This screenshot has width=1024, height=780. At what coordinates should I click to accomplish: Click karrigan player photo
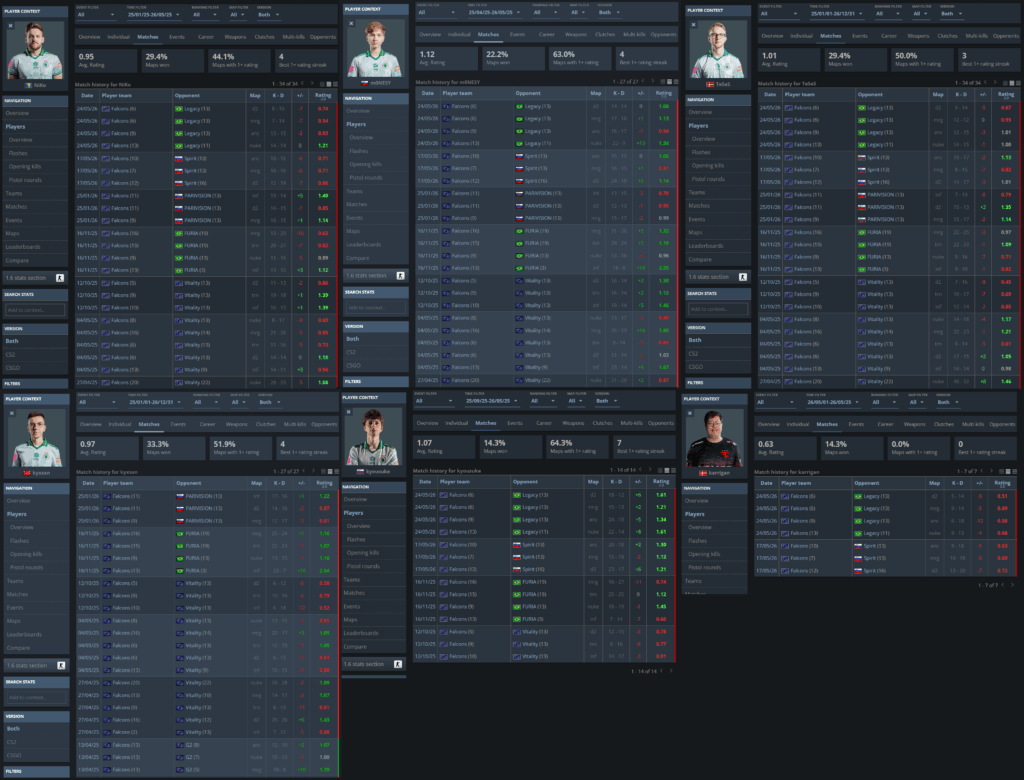click(x=715, y=438)
